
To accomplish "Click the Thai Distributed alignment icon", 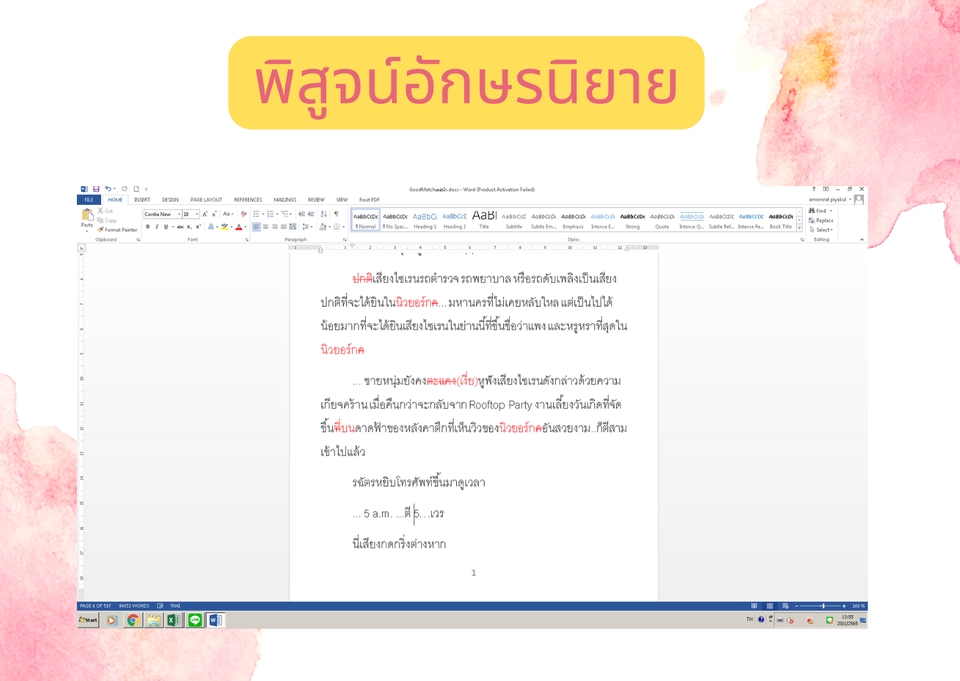I will click(x=293, y=227).
